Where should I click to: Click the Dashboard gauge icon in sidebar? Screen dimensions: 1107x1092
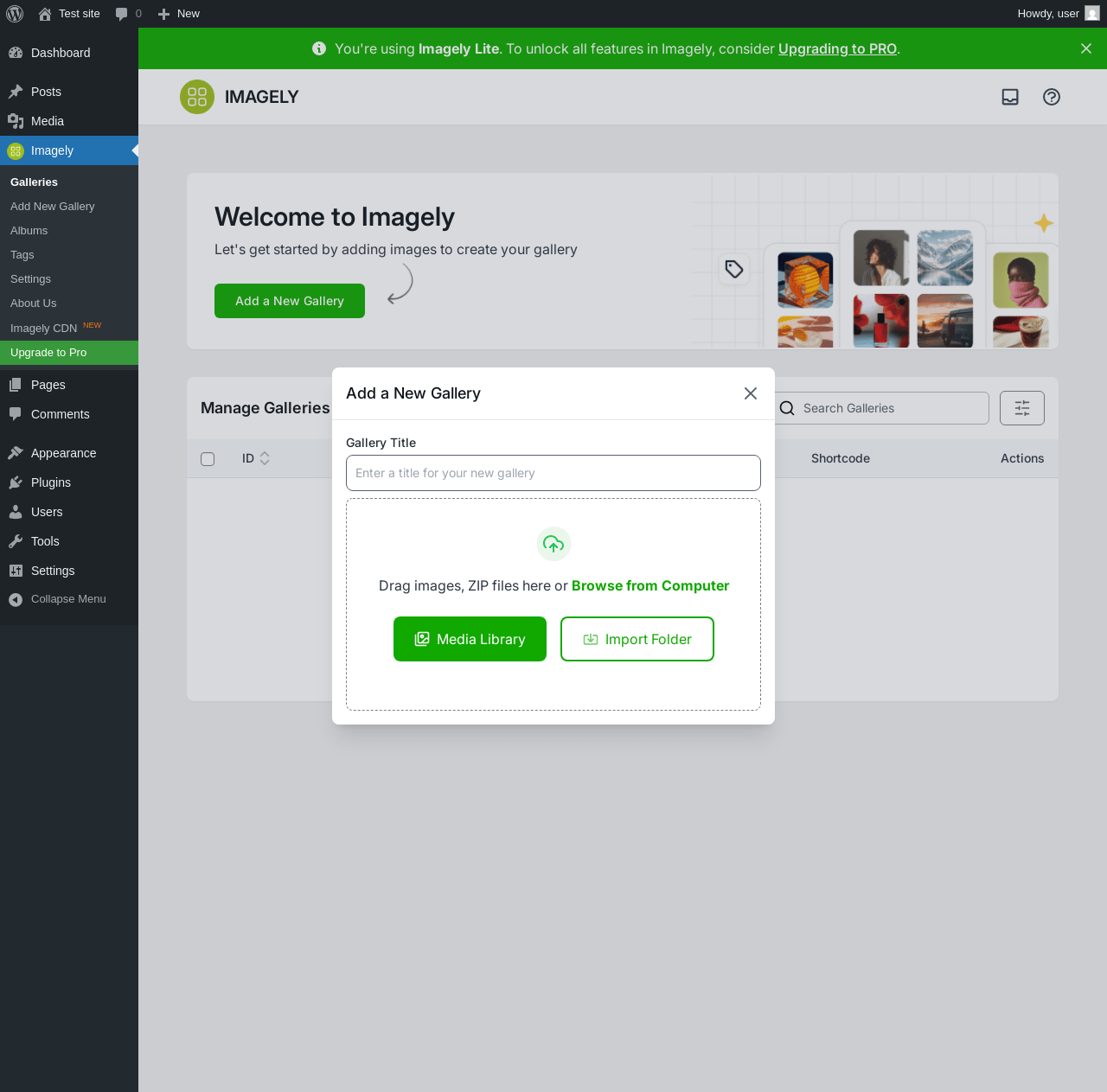point(16,53)
